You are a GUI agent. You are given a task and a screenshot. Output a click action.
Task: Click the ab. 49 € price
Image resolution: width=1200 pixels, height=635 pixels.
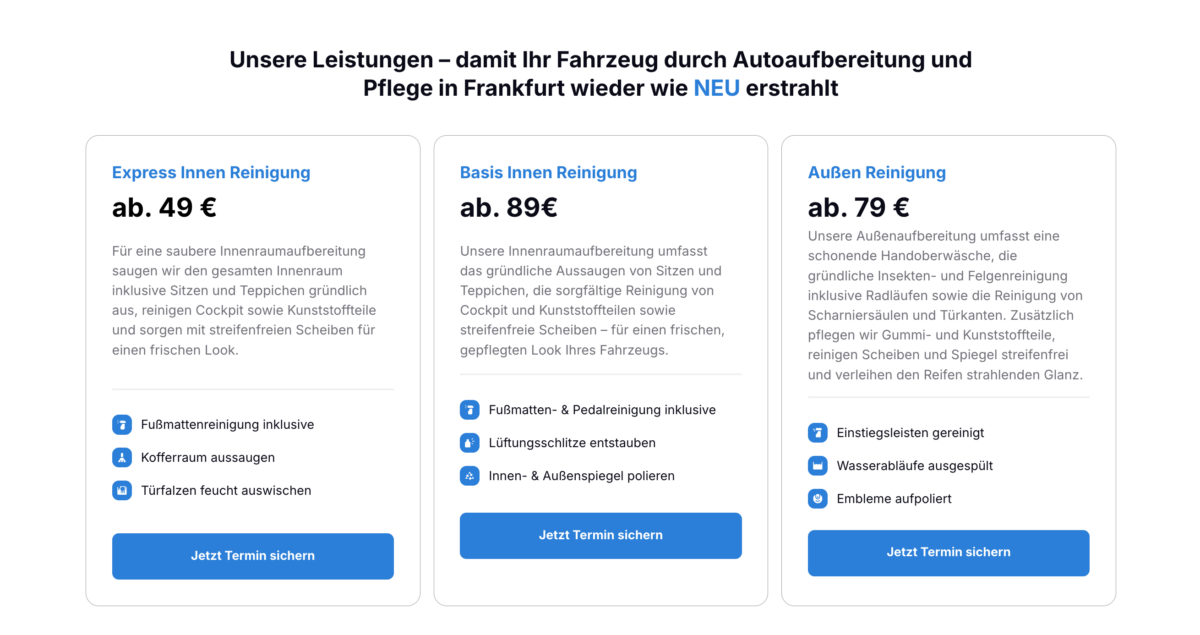[164, 208]
